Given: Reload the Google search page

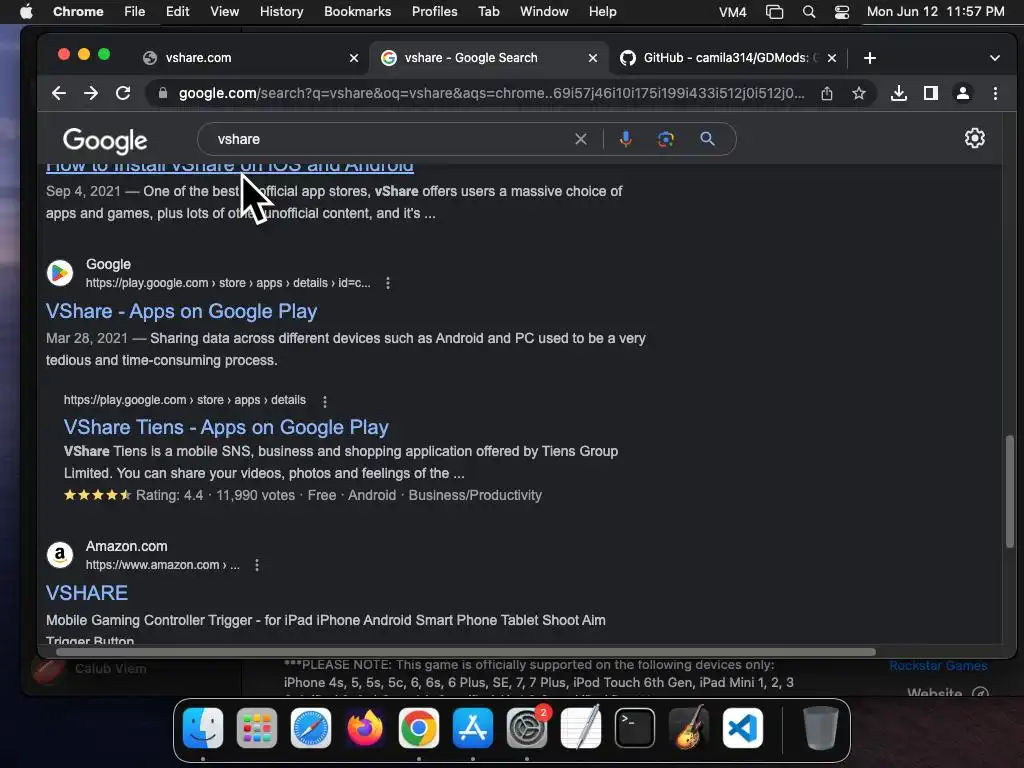Looking at the screenshot, I should point(123,93).
